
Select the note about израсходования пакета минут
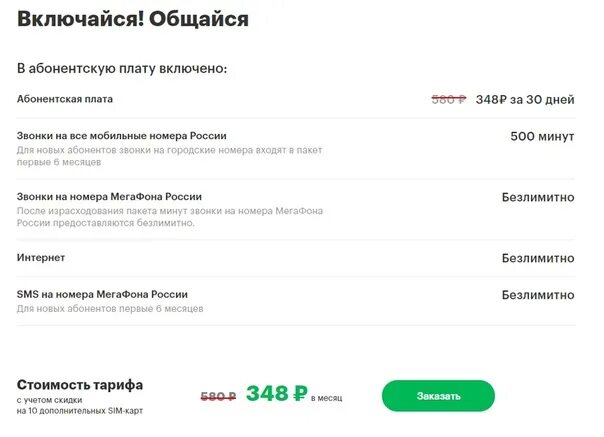click(x=170, y=217)
